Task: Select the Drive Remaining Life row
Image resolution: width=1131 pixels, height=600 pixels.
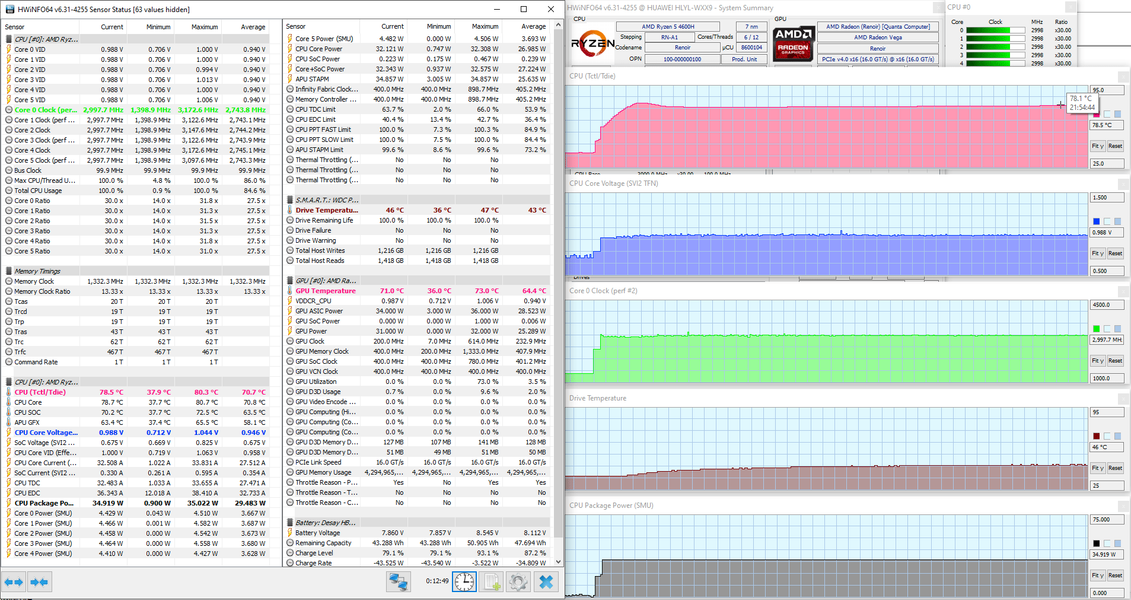Action: click(418, 221)
